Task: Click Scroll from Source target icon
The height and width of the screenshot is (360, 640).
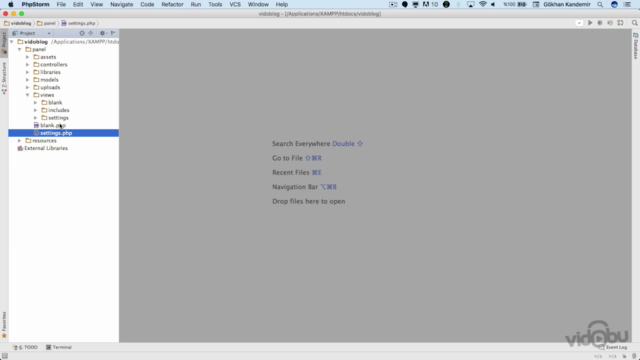Action: (x=82, y=33)
